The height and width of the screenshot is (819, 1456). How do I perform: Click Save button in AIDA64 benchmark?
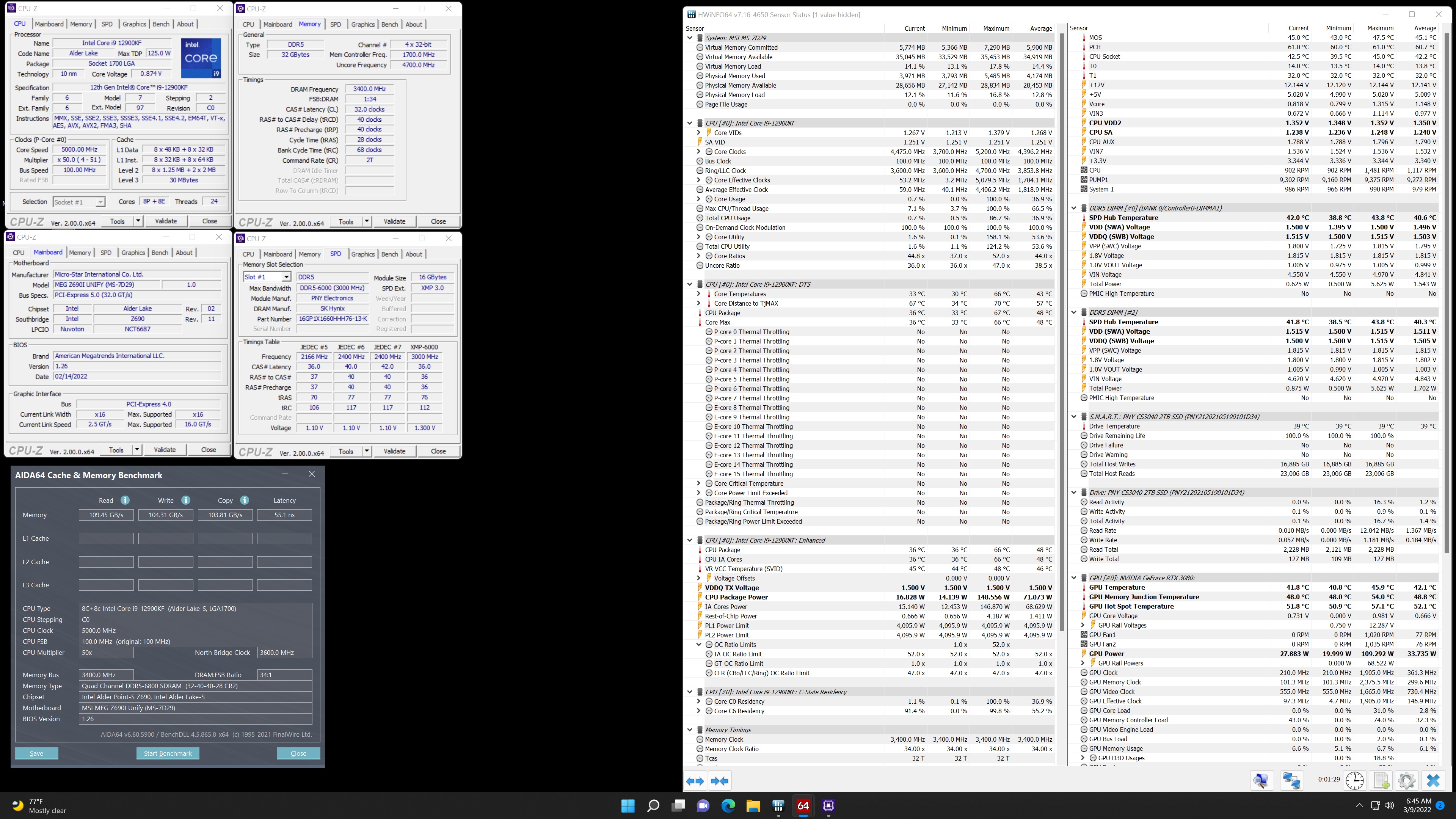coord(37,753)
